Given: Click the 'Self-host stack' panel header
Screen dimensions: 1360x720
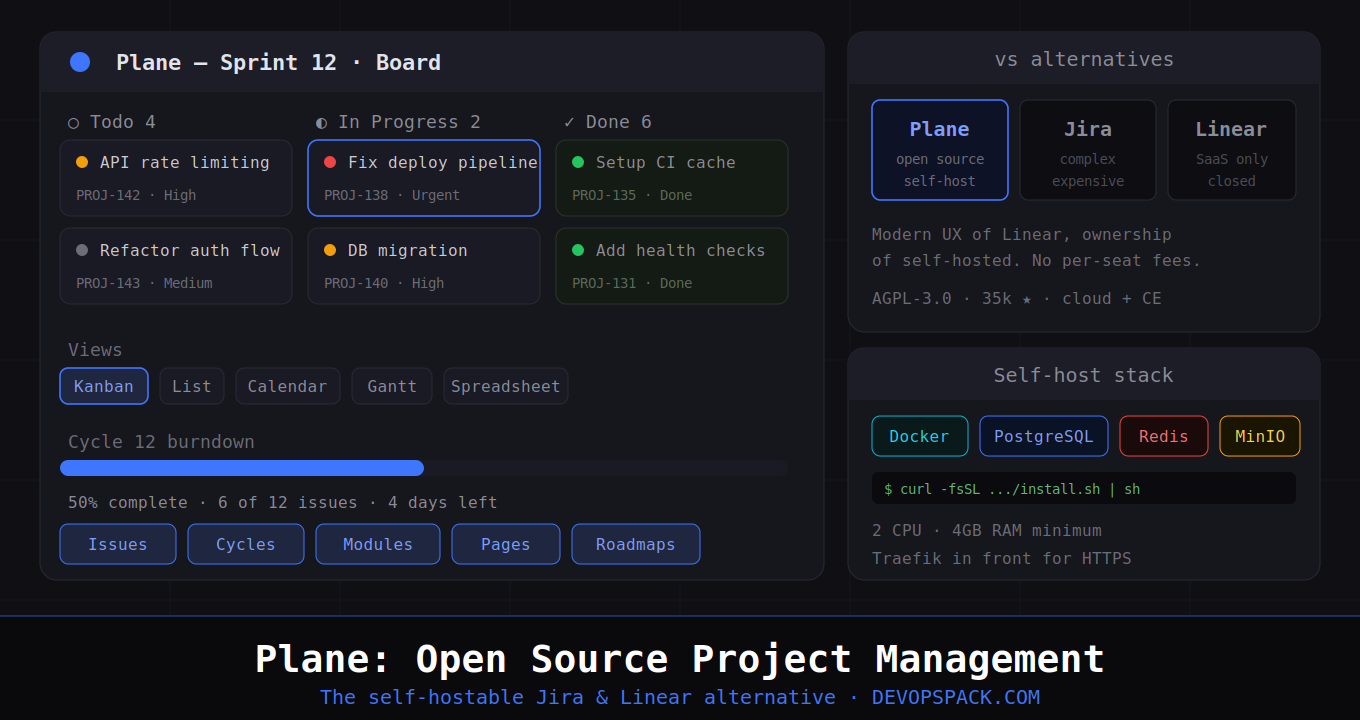Looking at the screenshot, I should click(1084, 375).
